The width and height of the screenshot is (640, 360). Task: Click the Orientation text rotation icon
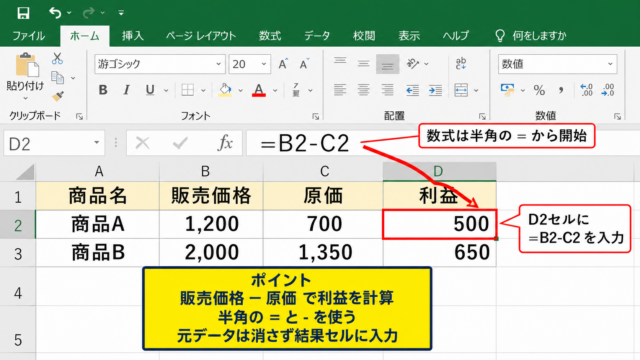point(413,64)
